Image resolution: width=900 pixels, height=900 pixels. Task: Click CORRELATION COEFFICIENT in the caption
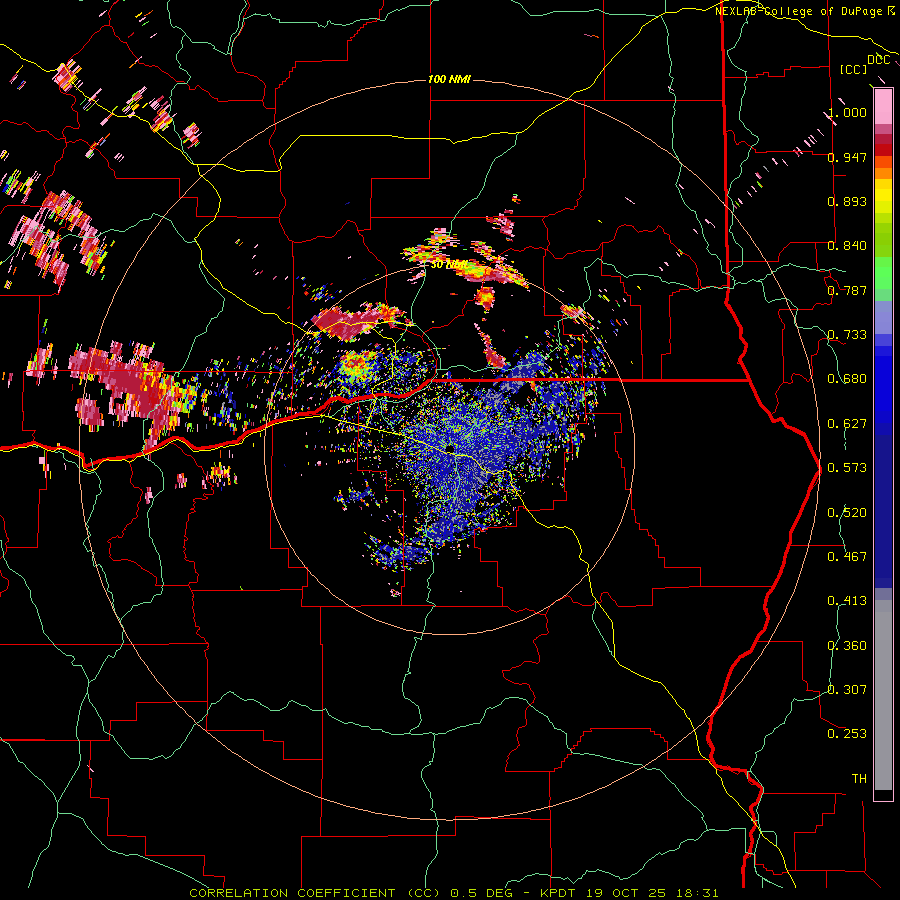point(293,893)
